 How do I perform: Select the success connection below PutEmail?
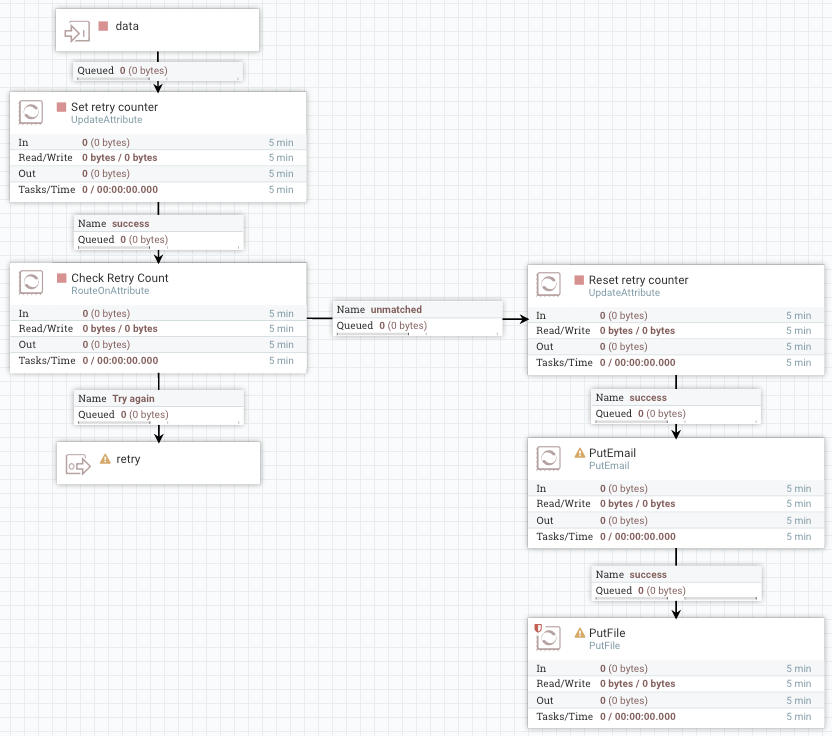676,582
